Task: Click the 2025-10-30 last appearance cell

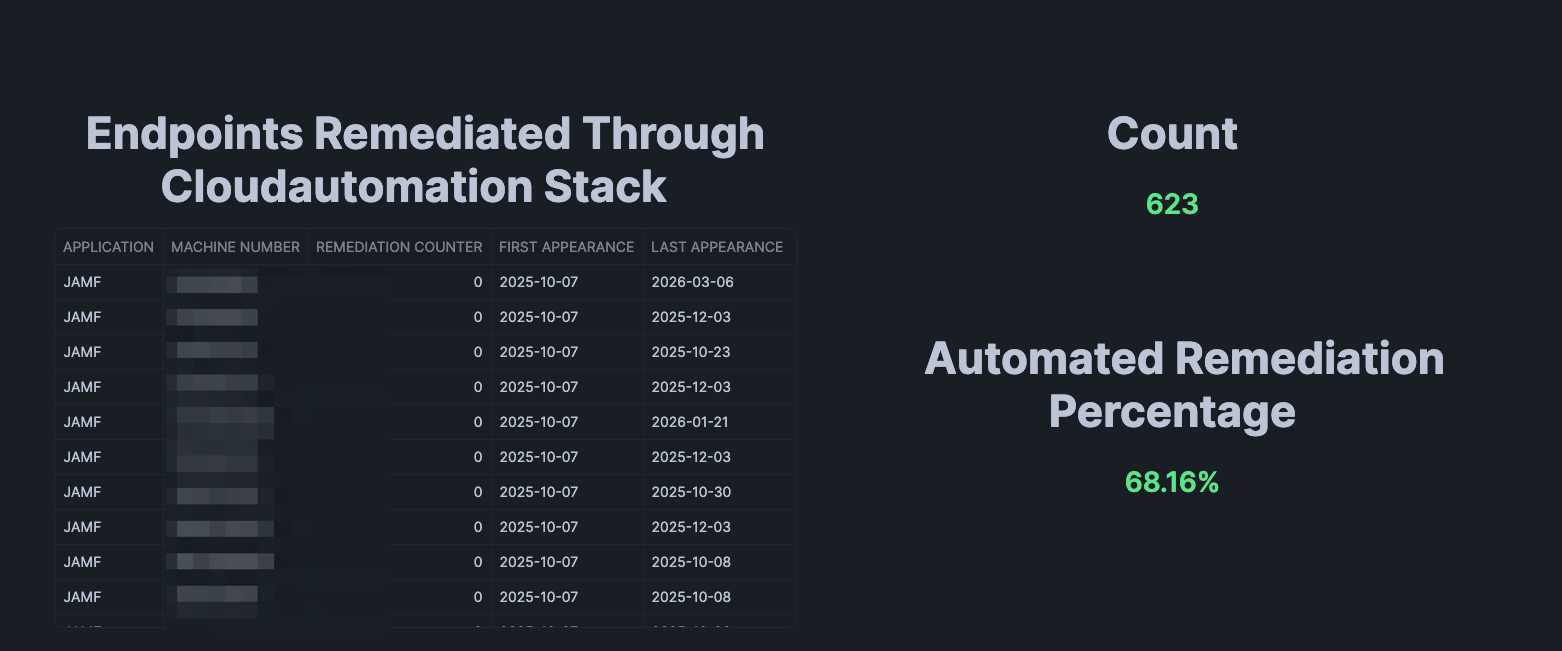Action: (x=691, y=492)
